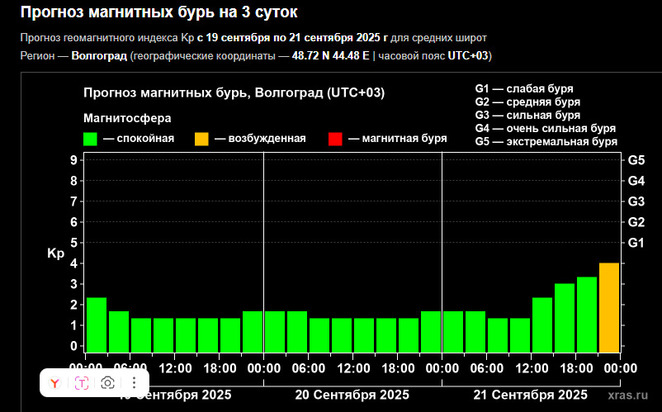Click the red 'магнитная буря' legend swatch
This screenshot has height=412, width=662.
tap(335, 139)
